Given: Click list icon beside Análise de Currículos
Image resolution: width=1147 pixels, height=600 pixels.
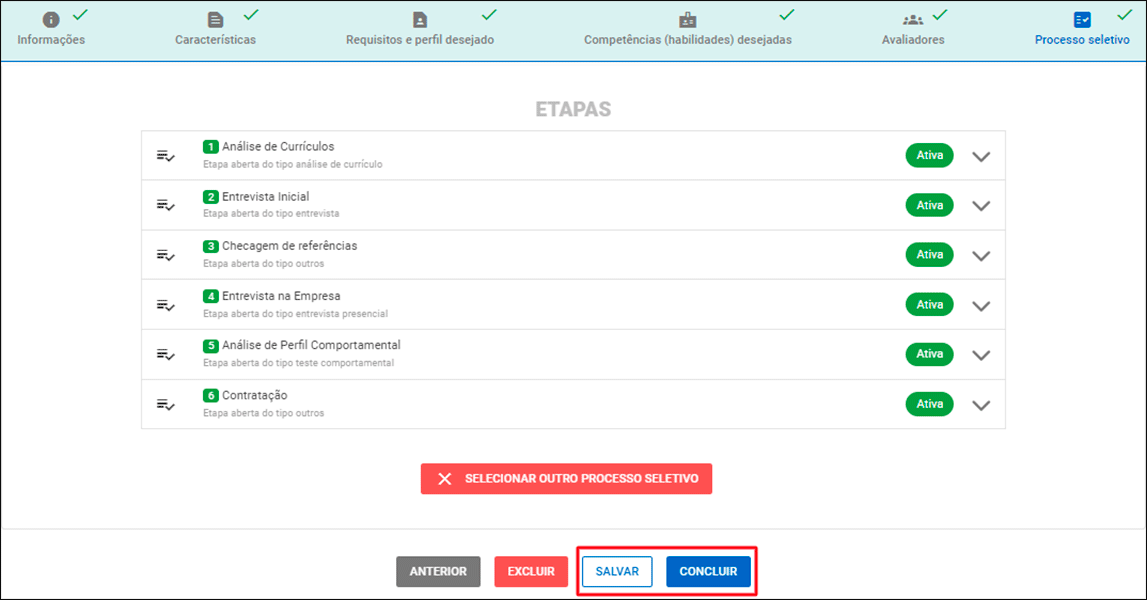Looking at the screenshot, I should (166, 156).
